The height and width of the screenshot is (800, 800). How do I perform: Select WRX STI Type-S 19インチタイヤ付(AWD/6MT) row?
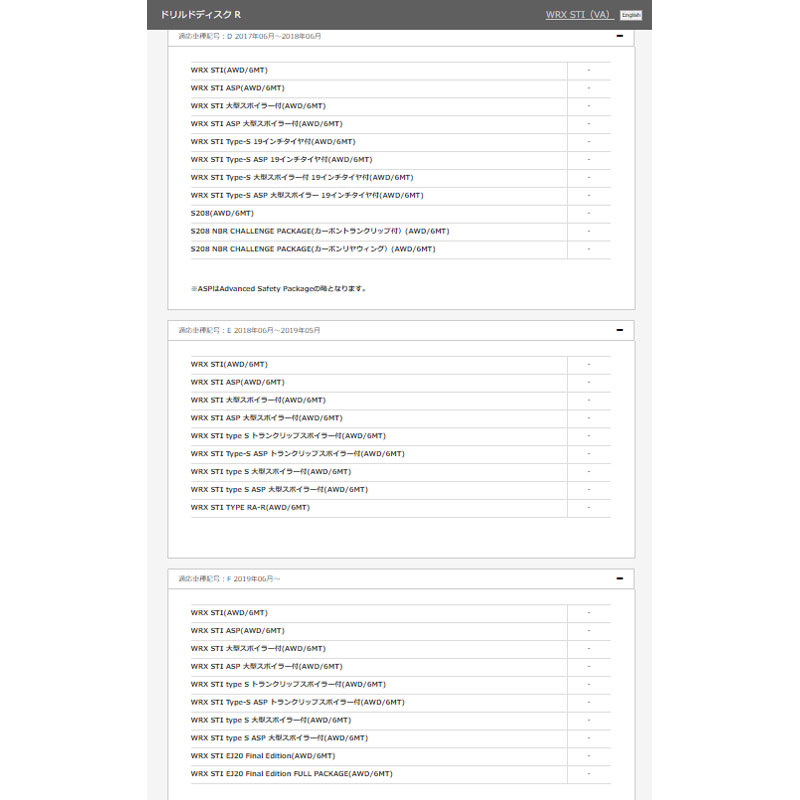273,141
